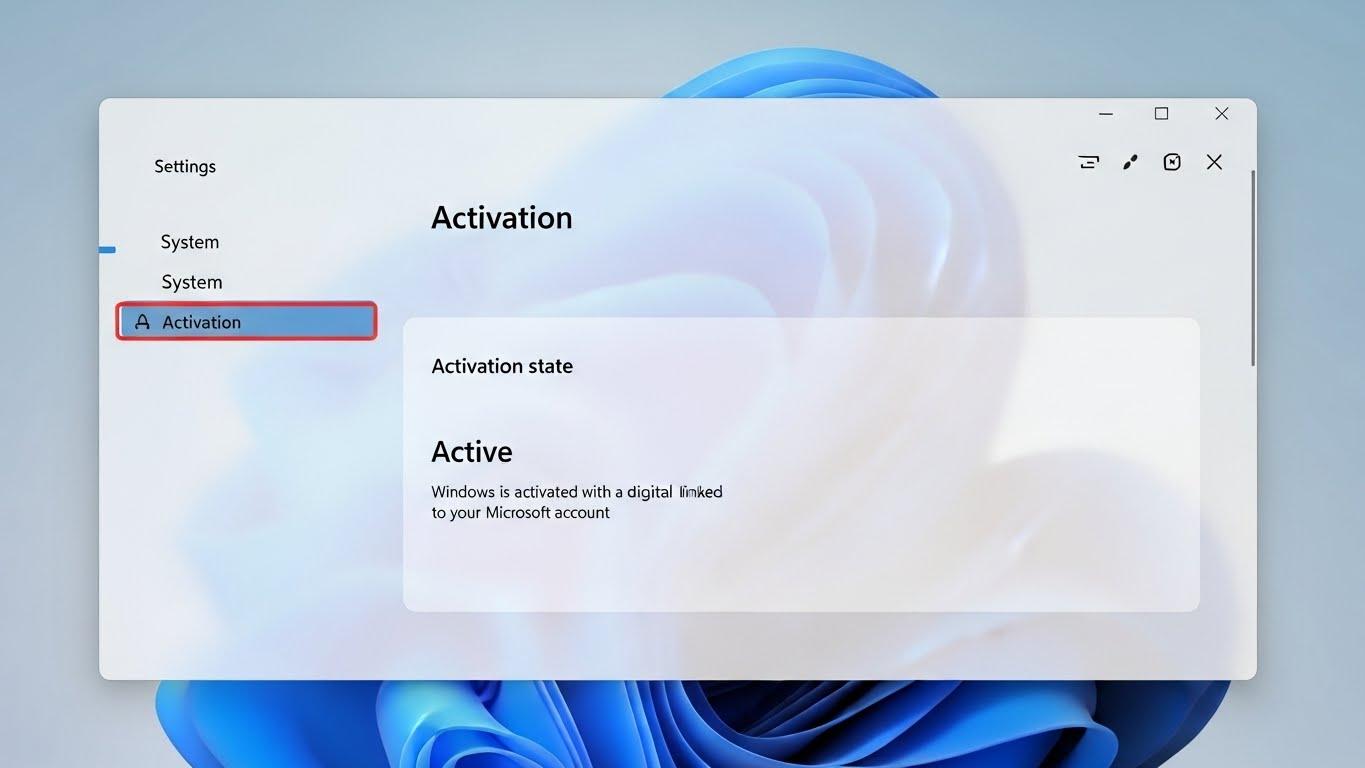1365x768 pixels.
Task: Click the X icon in the annotation toolbar
Action: (1213, 161)
